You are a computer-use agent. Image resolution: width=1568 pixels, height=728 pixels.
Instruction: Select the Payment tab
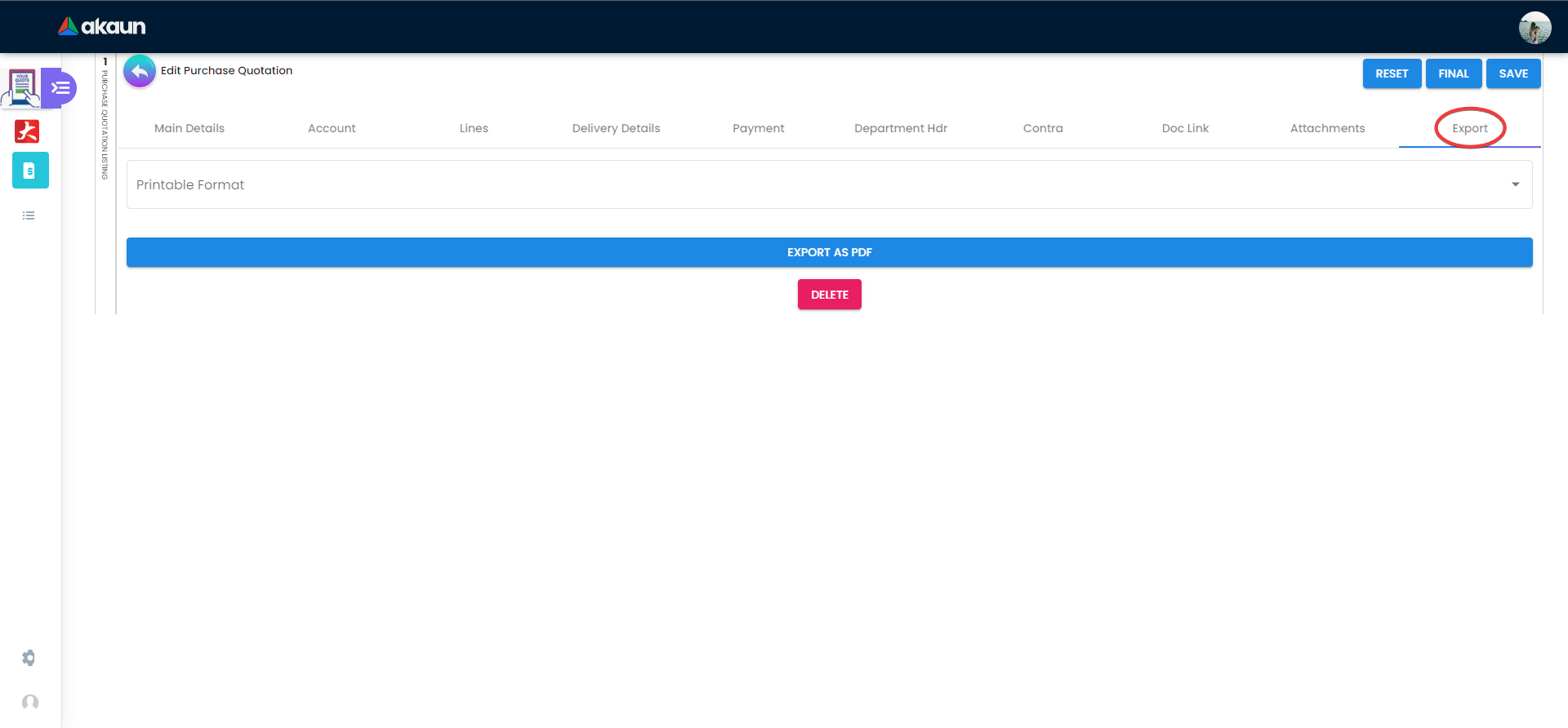759,128
